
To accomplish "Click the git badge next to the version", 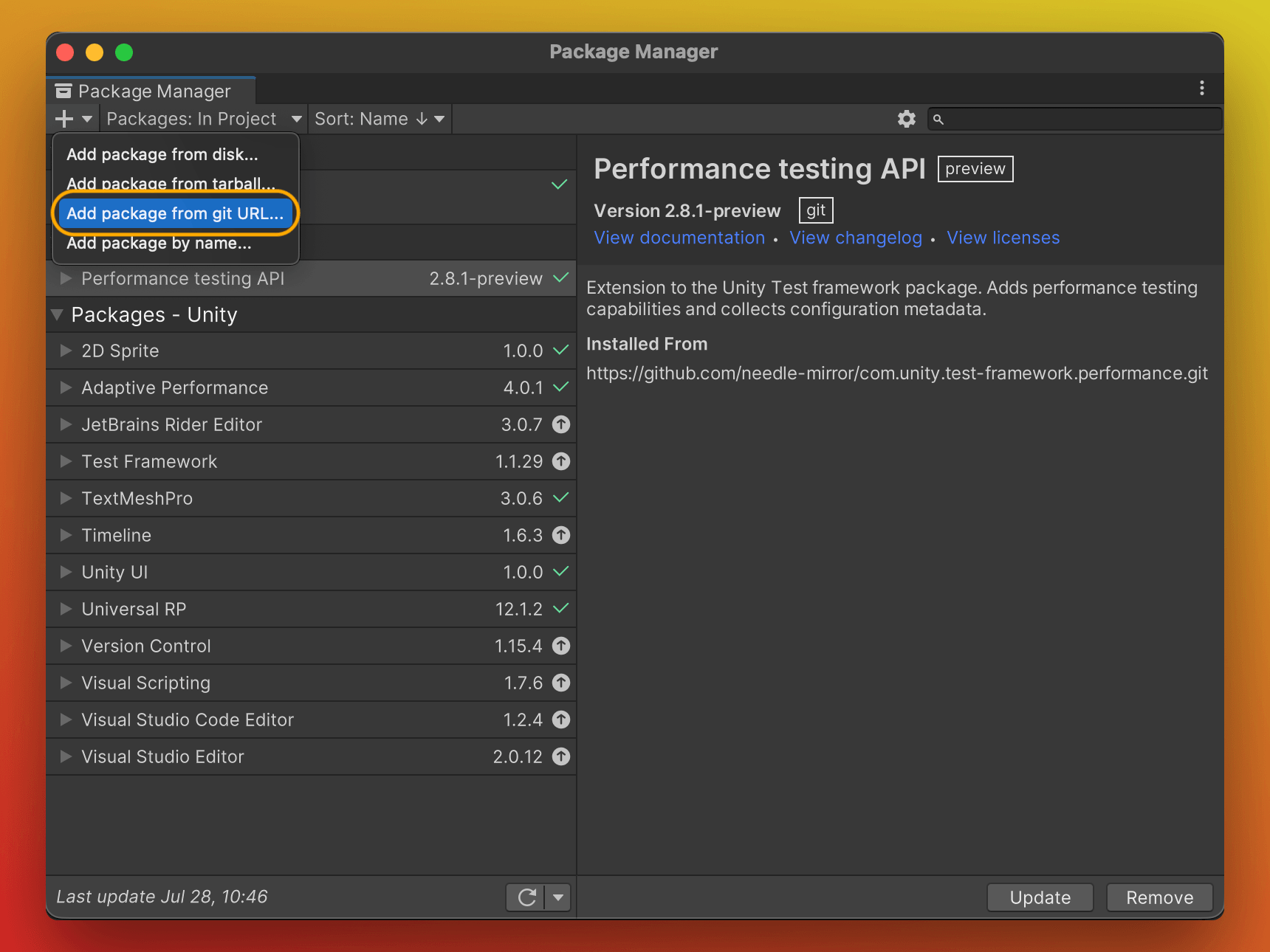I will point(815,210).
